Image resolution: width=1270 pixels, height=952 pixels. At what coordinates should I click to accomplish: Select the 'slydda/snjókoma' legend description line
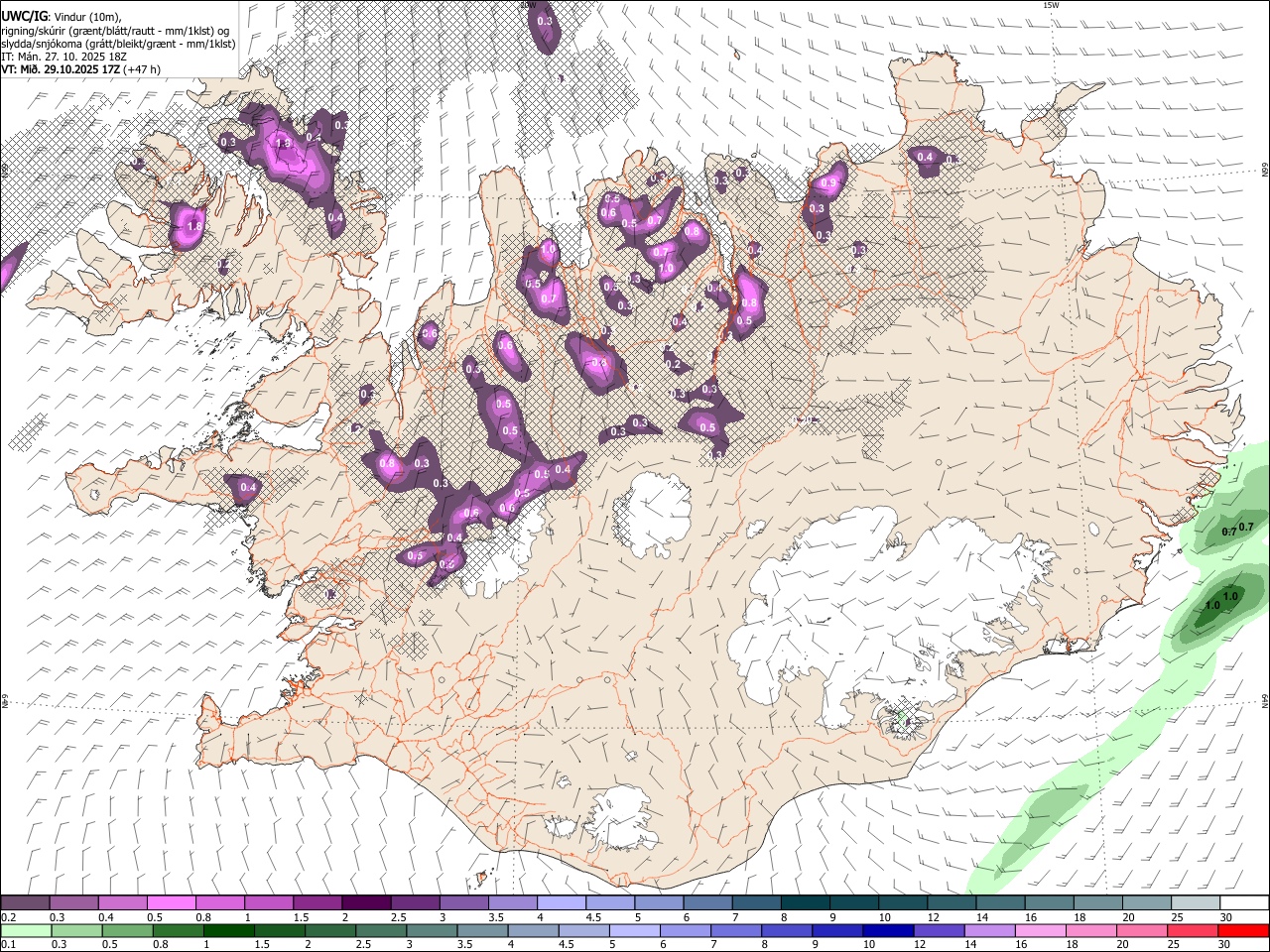[118, 44]
